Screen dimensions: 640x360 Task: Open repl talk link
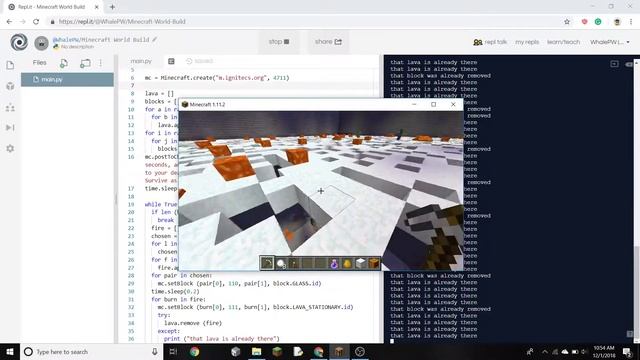point(490,42)
